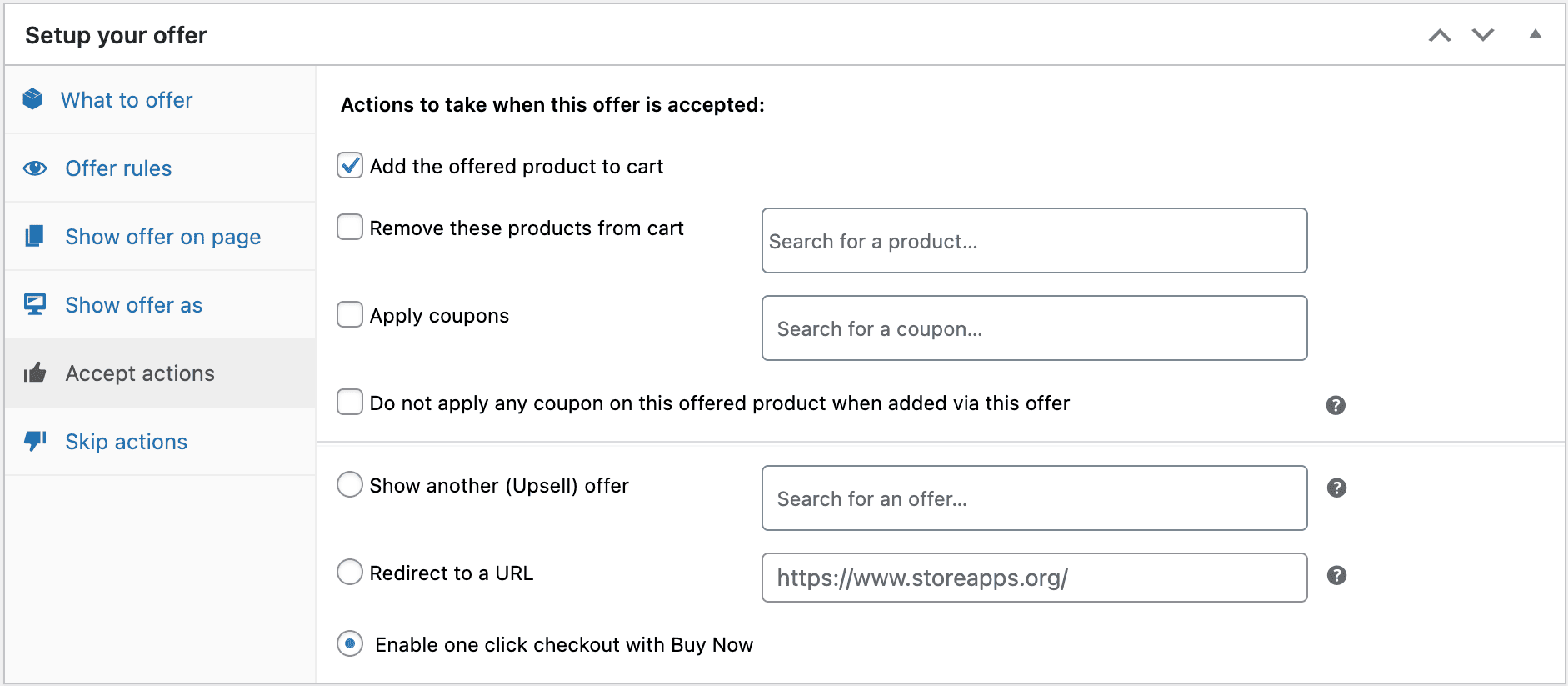
Task: Select Redirect to a URL radio option
Action: (350, 572)
